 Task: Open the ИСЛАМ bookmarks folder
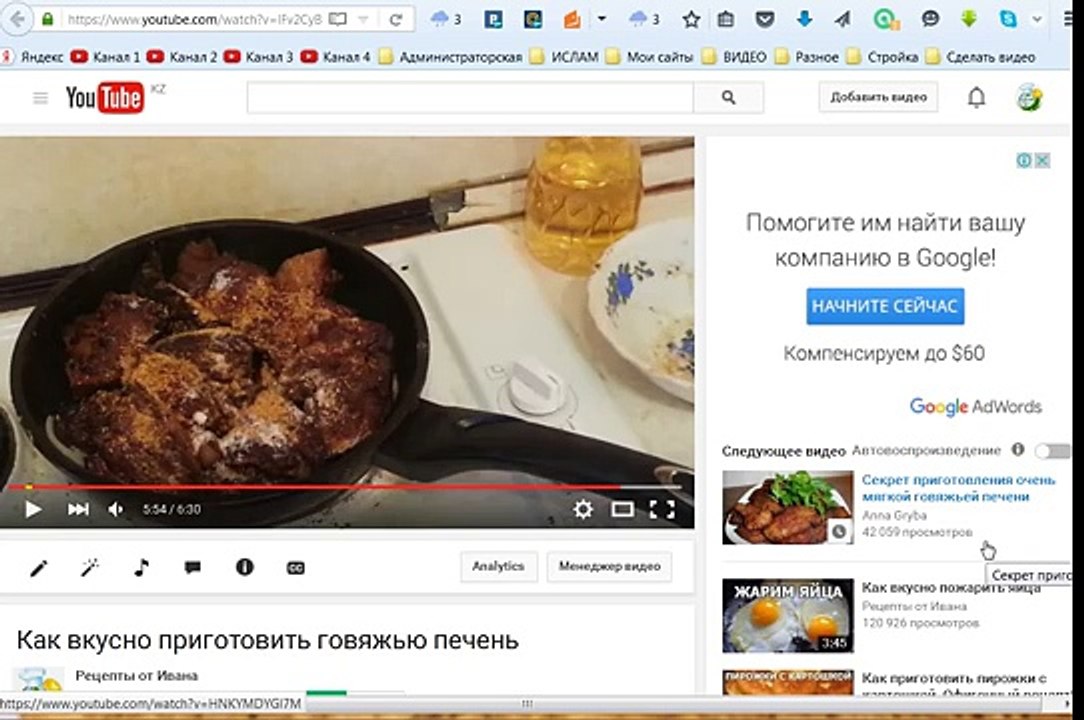point(564,57)
